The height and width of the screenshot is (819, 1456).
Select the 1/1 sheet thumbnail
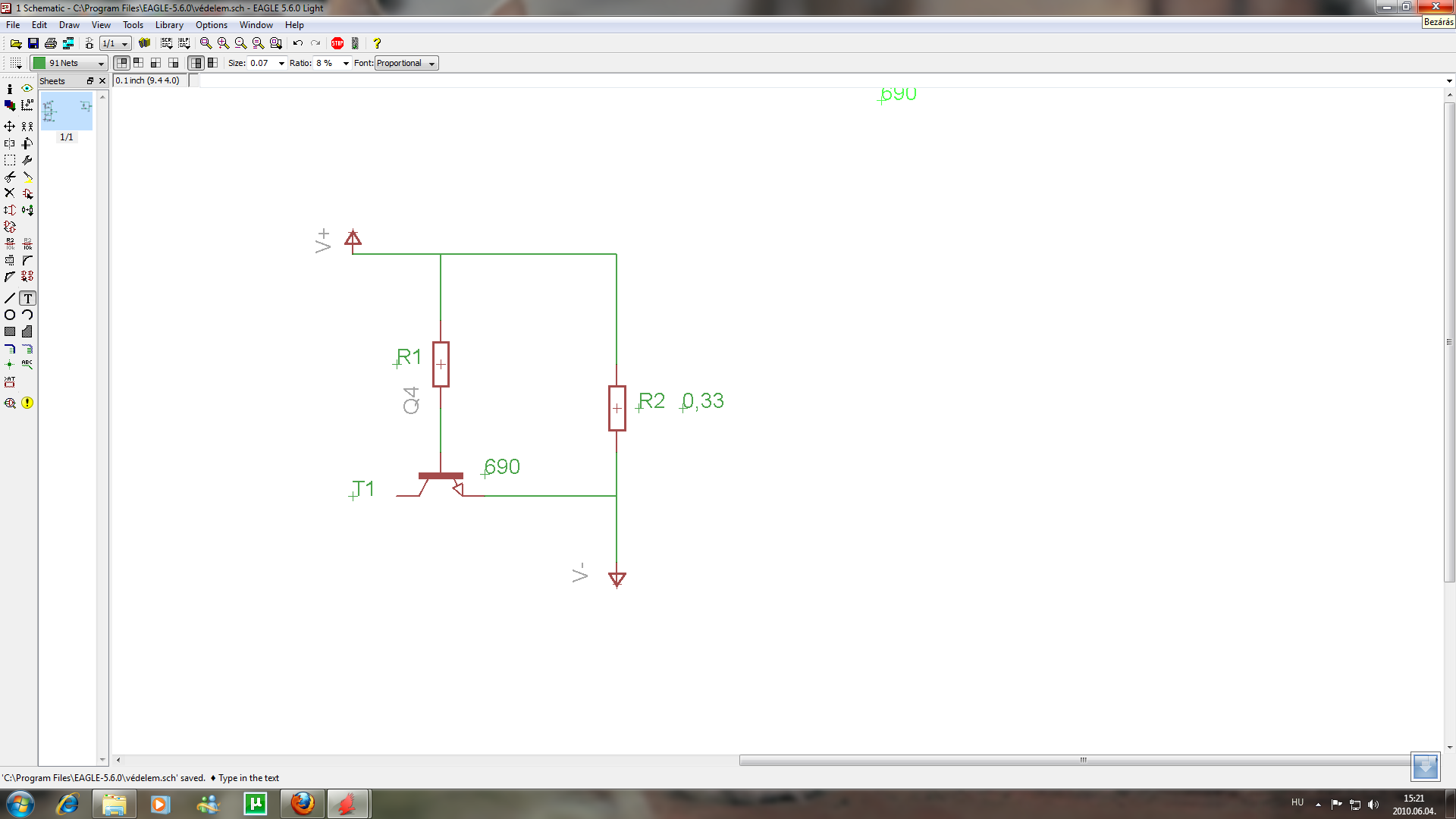click(x=67, y=112)
